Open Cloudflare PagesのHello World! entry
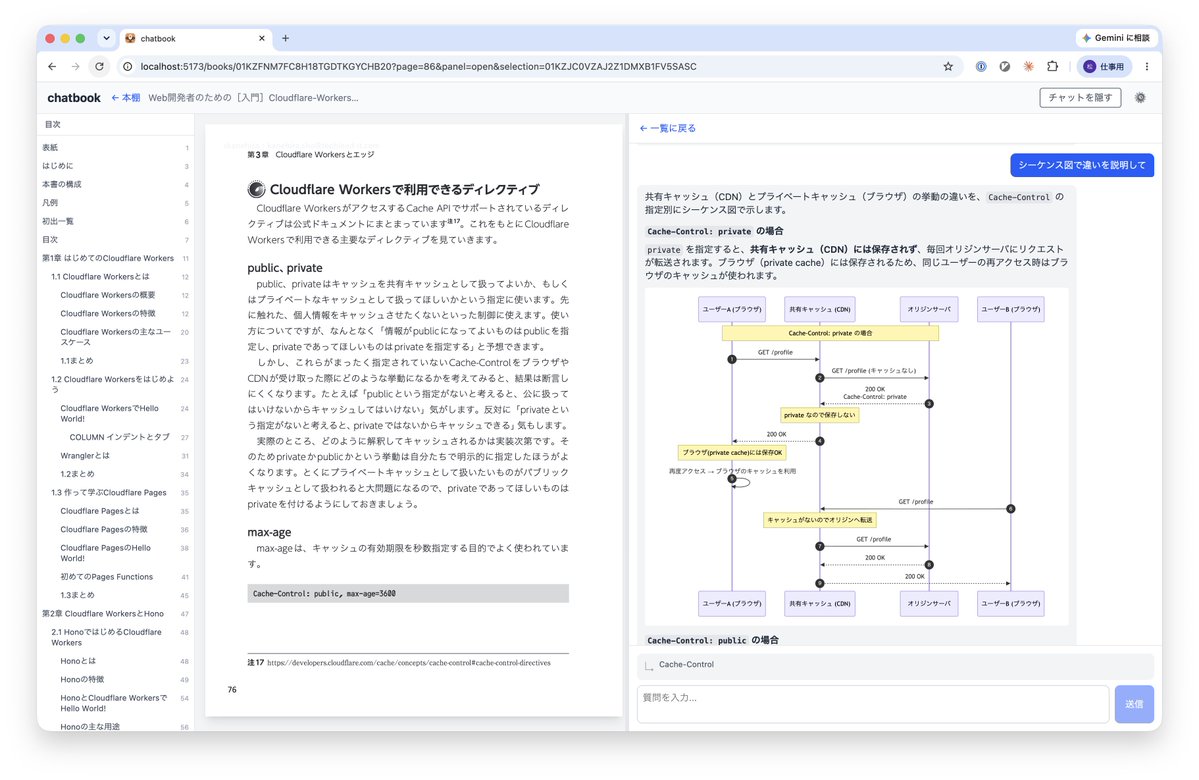The image size is (1199, 780). [115, 553]
